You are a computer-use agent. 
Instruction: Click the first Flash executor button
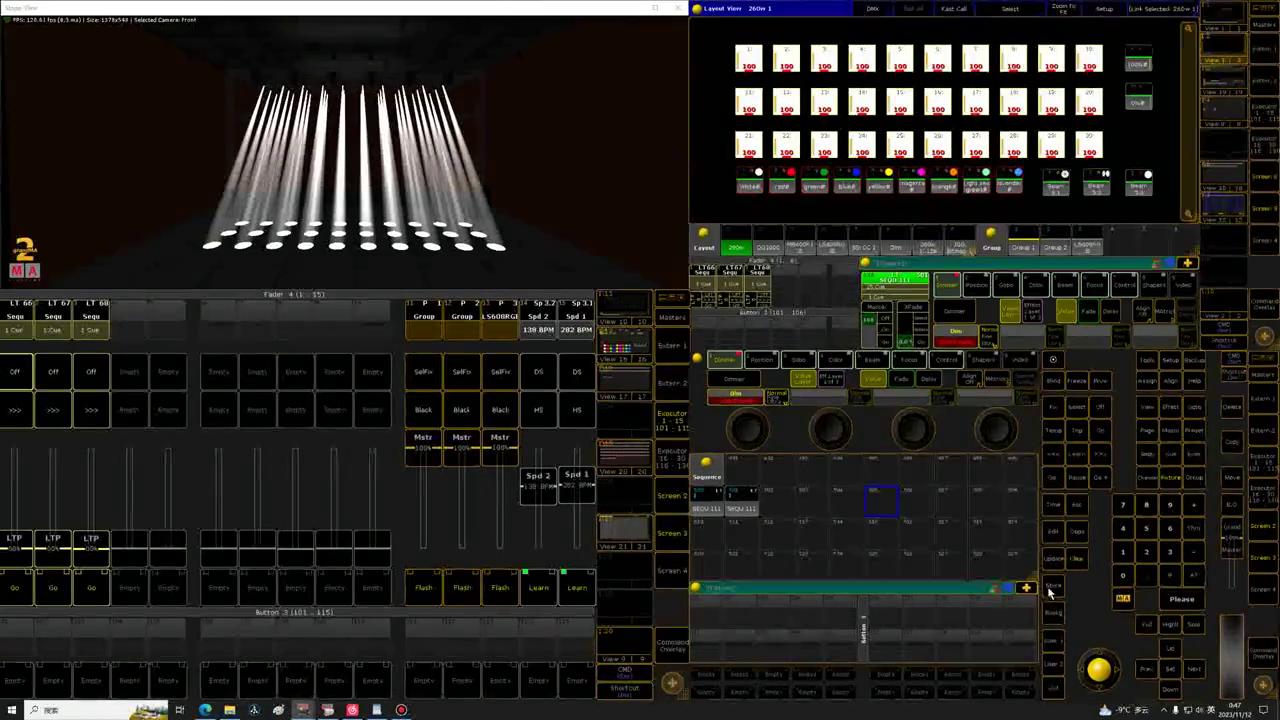tap(424, 588)
